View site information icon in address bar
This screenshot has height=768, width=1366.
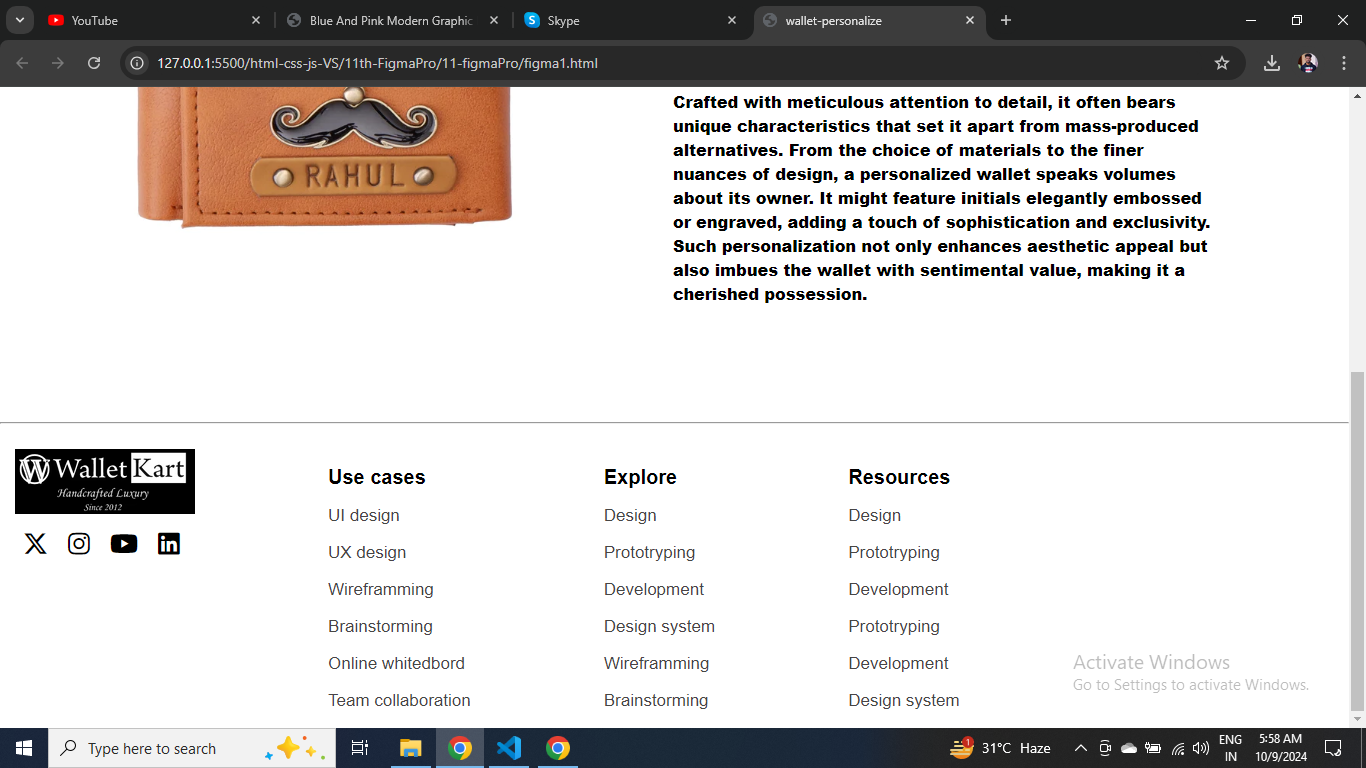(x=138, y=63)
